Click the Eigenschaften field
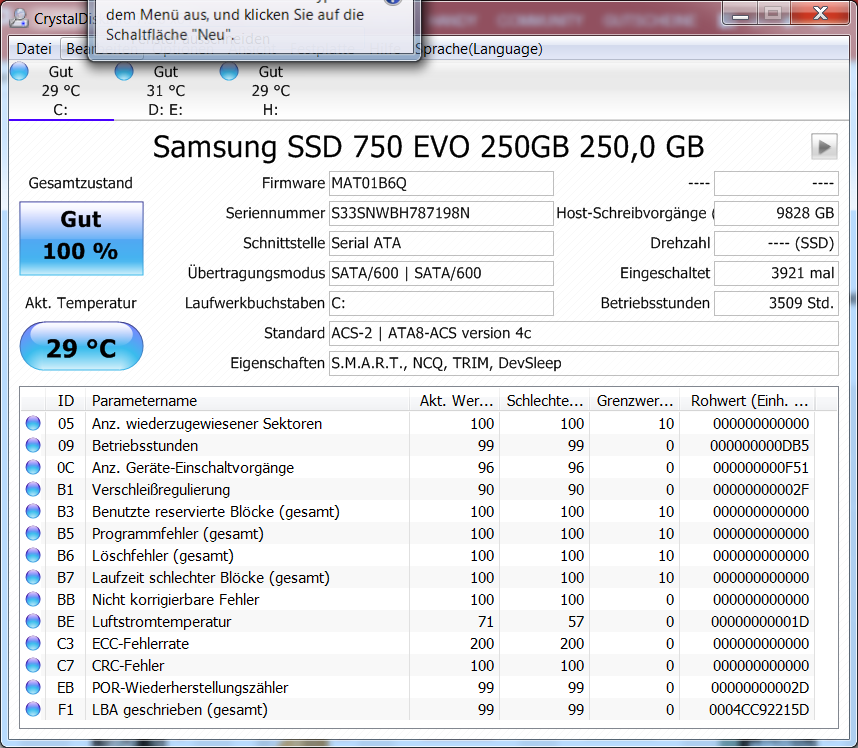Viewport: 858px width, 748px height. pyautogui.click(x=584, y=363)
